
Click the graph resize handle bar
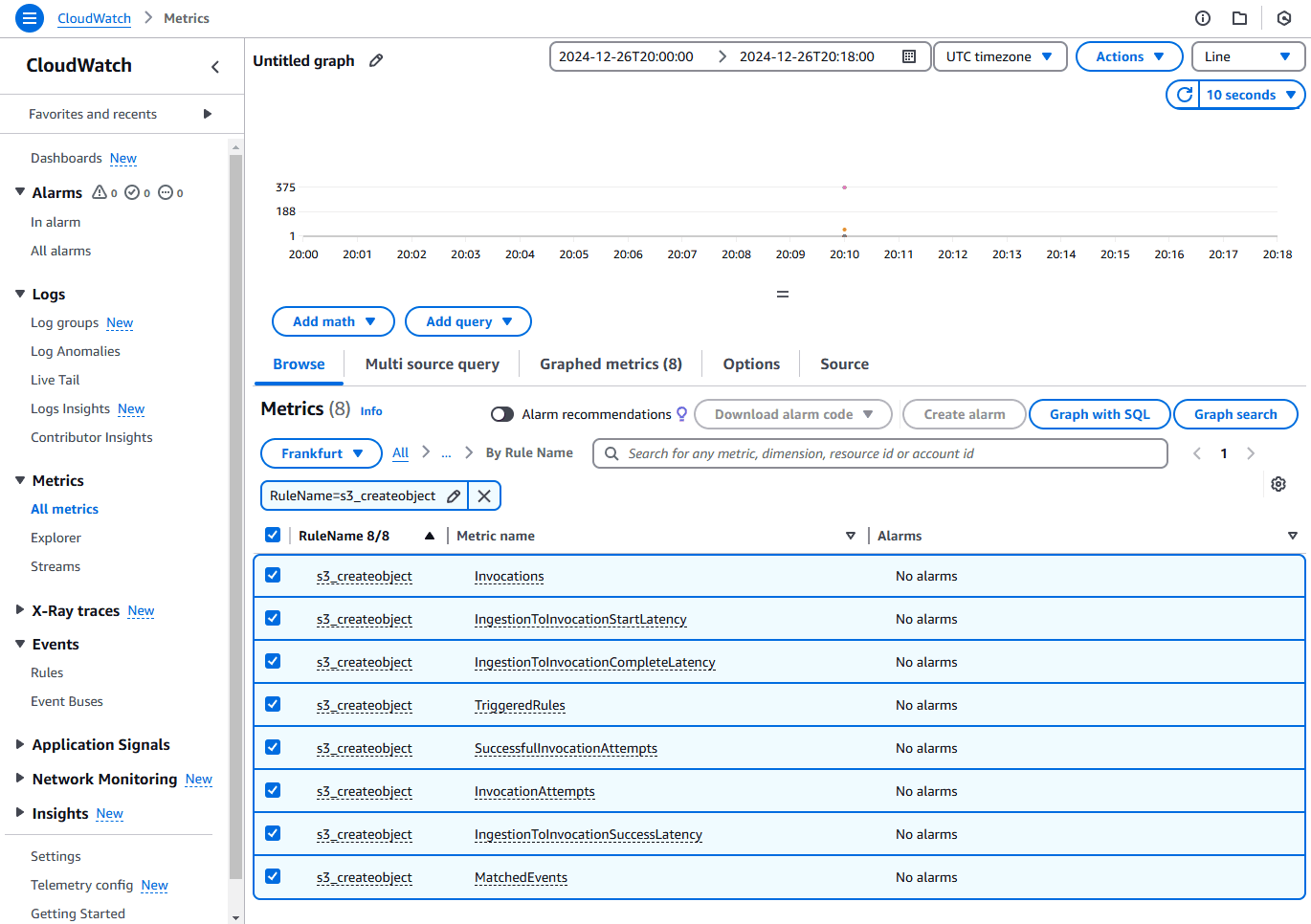coord(783,294)
